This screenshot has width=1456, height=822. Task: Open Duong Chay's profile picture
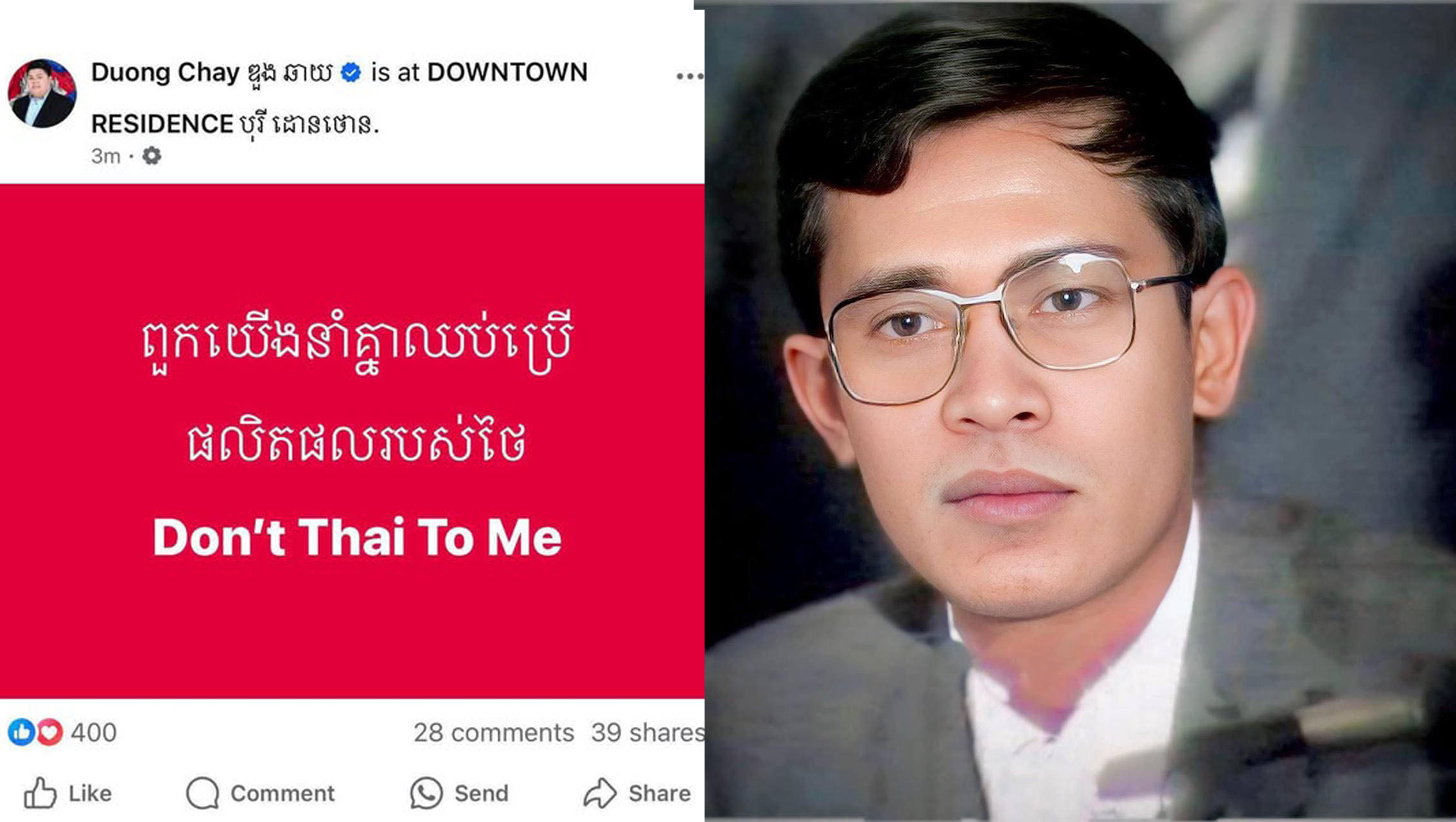click(42, 94)
